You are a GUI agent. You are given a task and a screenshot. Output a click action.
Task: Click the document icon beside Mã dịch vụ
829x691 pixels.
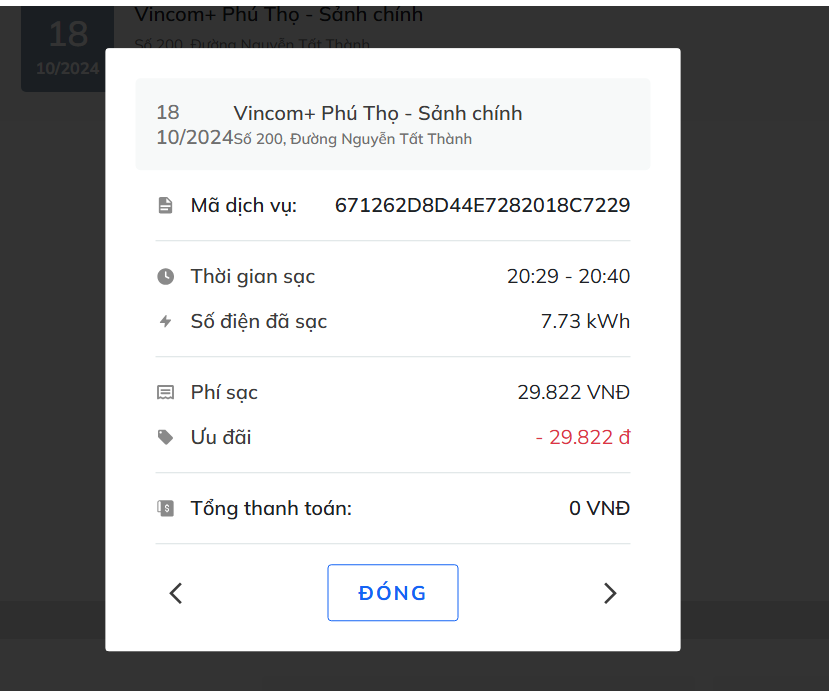pyautogui.click(x=165, y=206)
